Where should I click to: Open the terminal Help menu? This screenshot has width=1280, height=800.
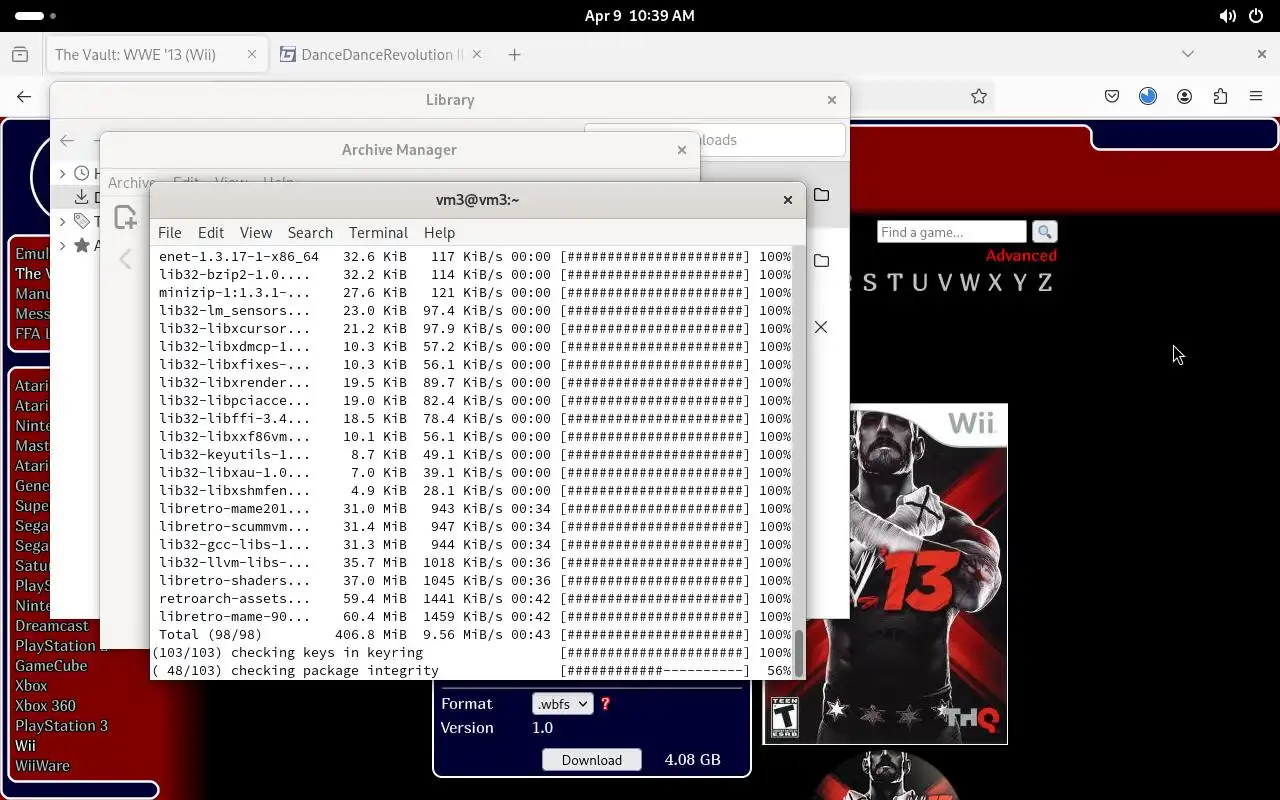(439, 232)
